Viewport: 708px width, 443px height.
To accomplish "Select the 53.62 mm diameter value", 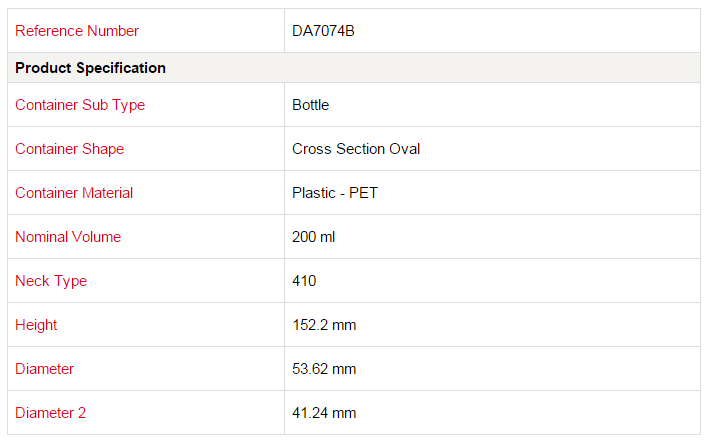I will 324,369.
